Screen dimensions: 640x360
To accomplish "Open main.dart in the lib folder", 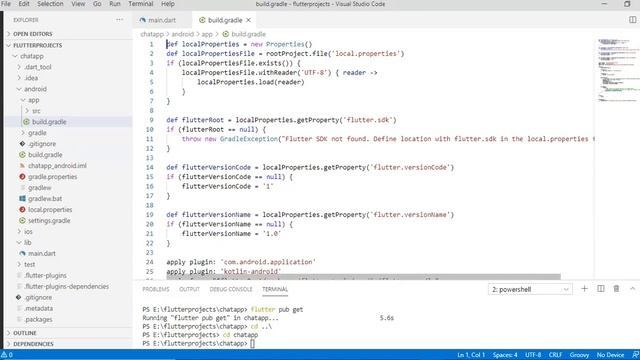I will (x=42, y=253).
